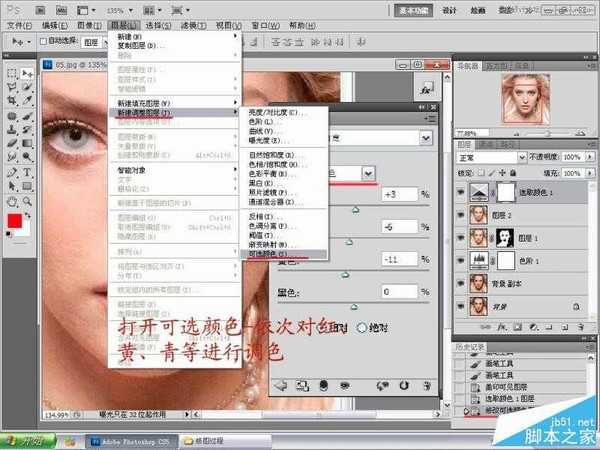Expand the 智能对象 submenu
This screenshot has width=600, height=450.
pos(175,170)
